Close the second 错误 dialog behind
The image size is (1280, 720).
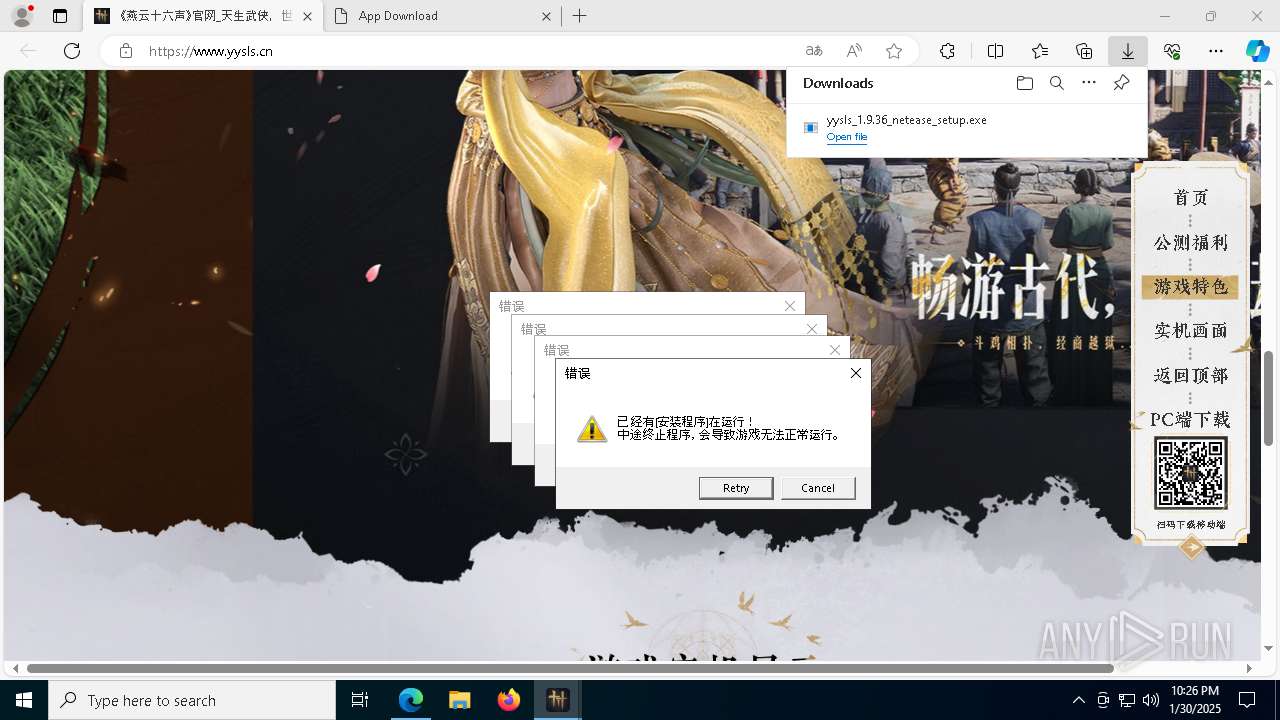[812, 329]
